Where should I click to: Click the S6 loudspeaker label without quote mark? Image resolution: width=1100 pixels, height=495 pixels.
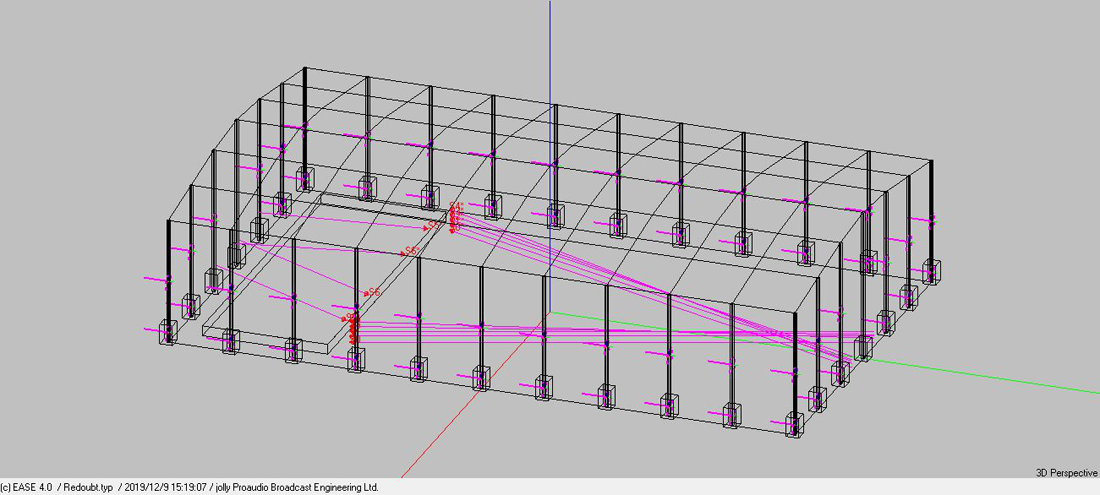tap(372, 292)
